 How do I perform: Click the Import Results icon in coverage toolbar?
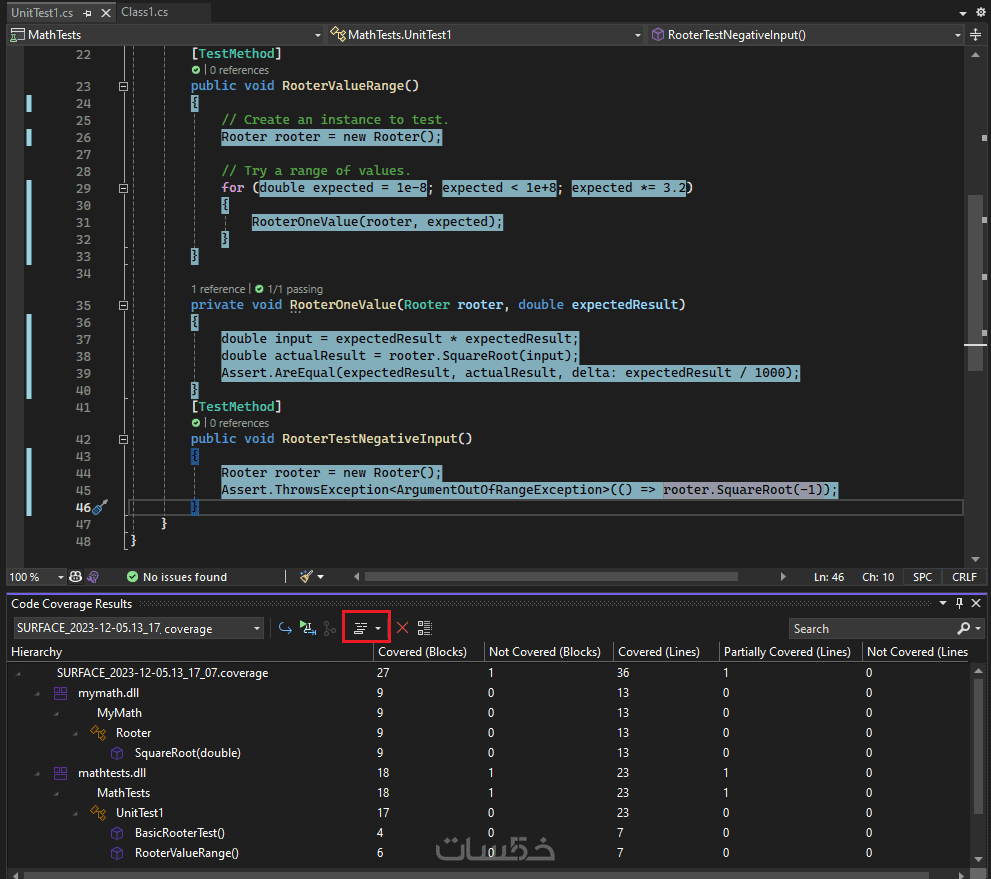(308, 628)
